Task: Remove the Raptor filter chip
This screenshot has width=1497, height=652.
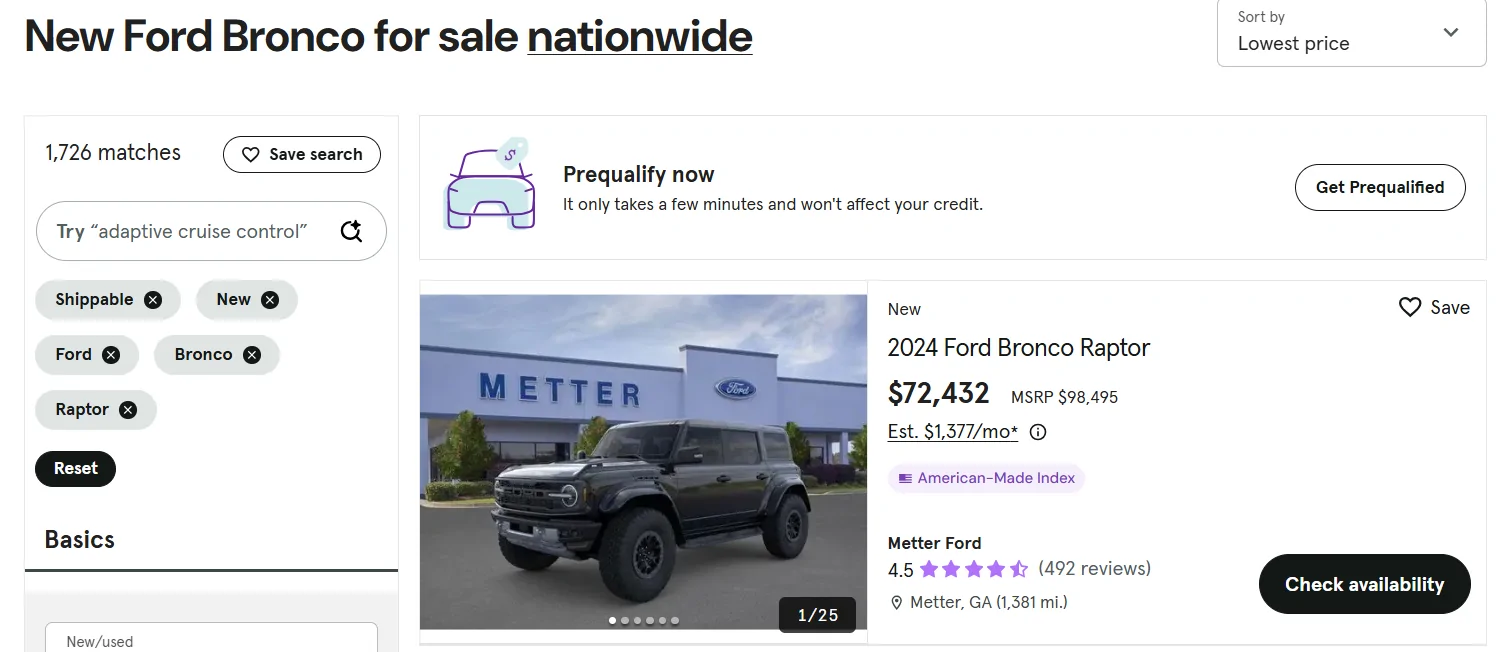Action: point(127,409)
